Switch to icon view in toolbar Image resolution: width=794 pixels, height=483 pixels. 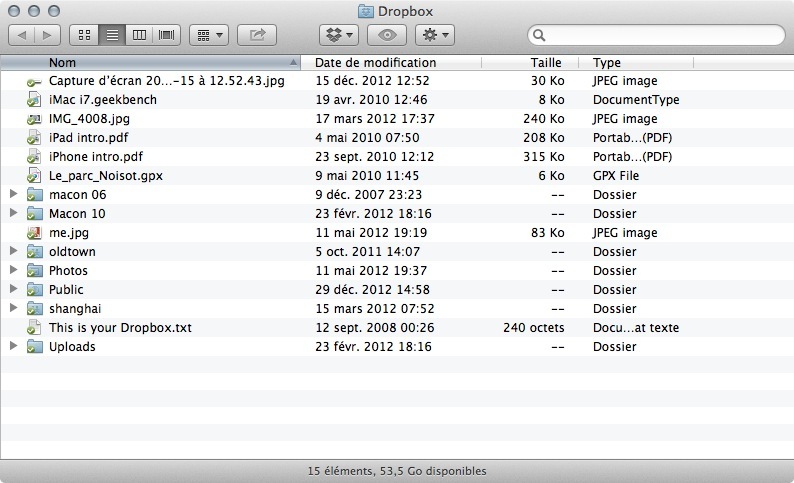(x=84, y=35)
